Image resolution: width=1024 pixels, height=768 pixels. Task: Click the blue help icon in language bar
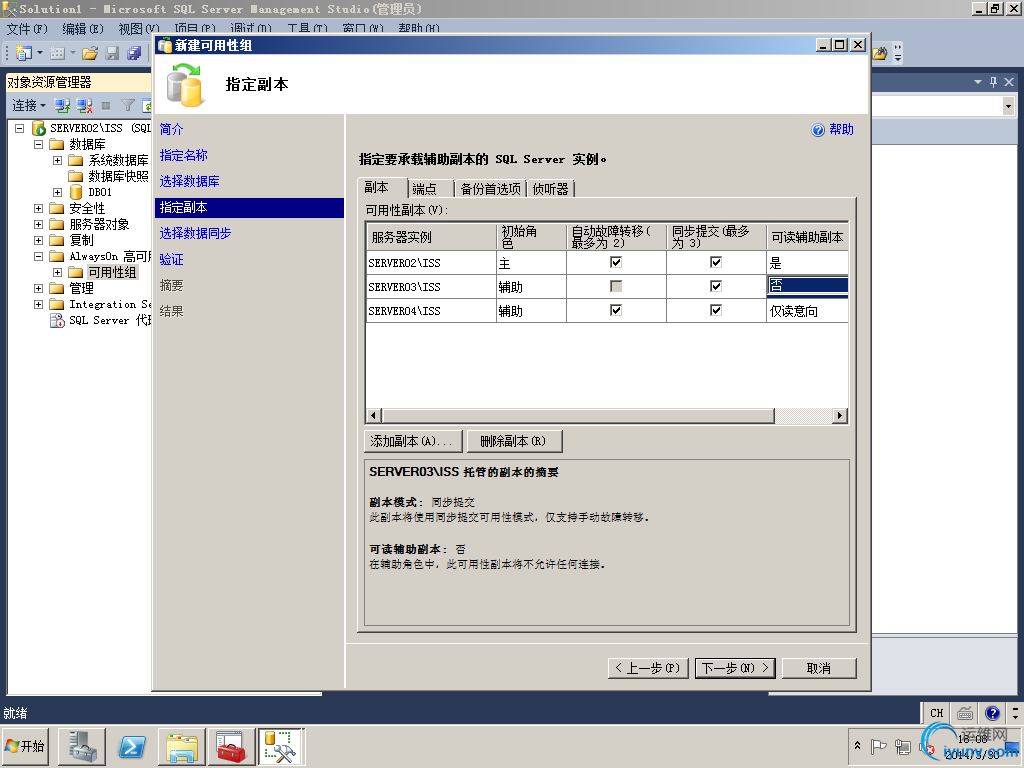pos(992,713)
